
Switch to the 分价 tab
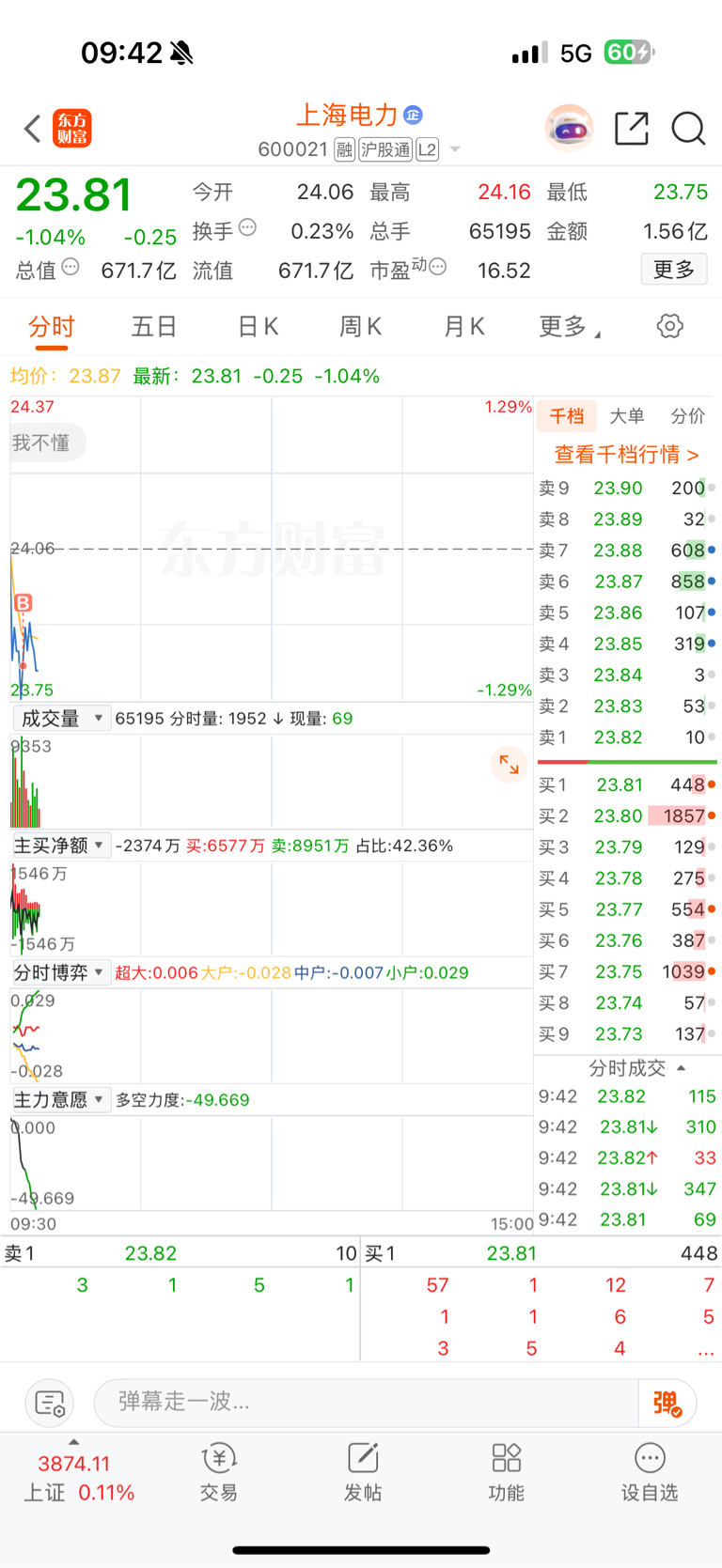point(687,416)
